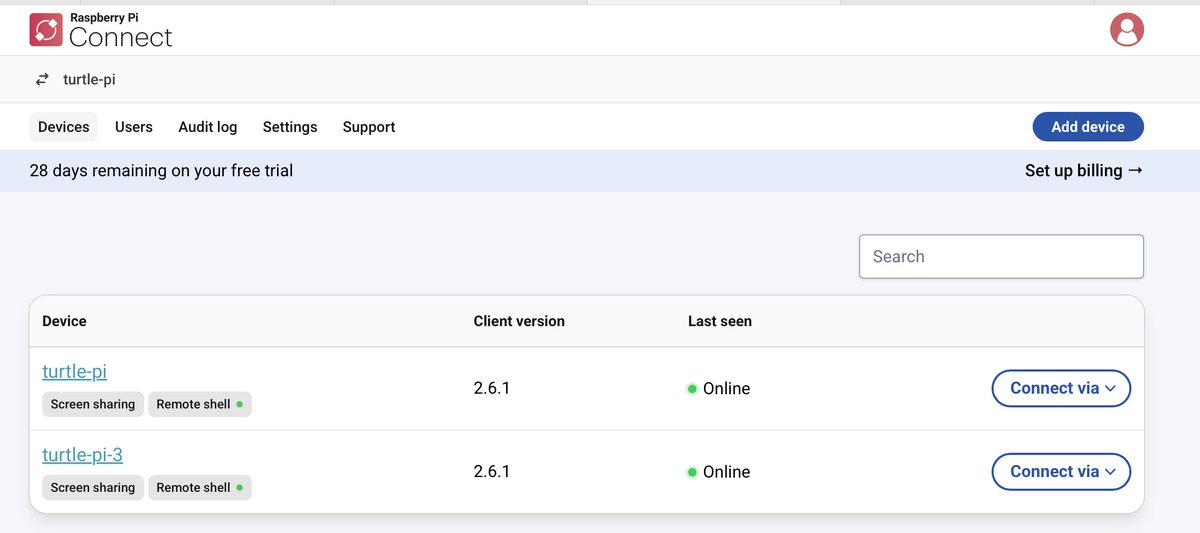Open the Settings tab
1200x533 pixels.
click(290, 127)
